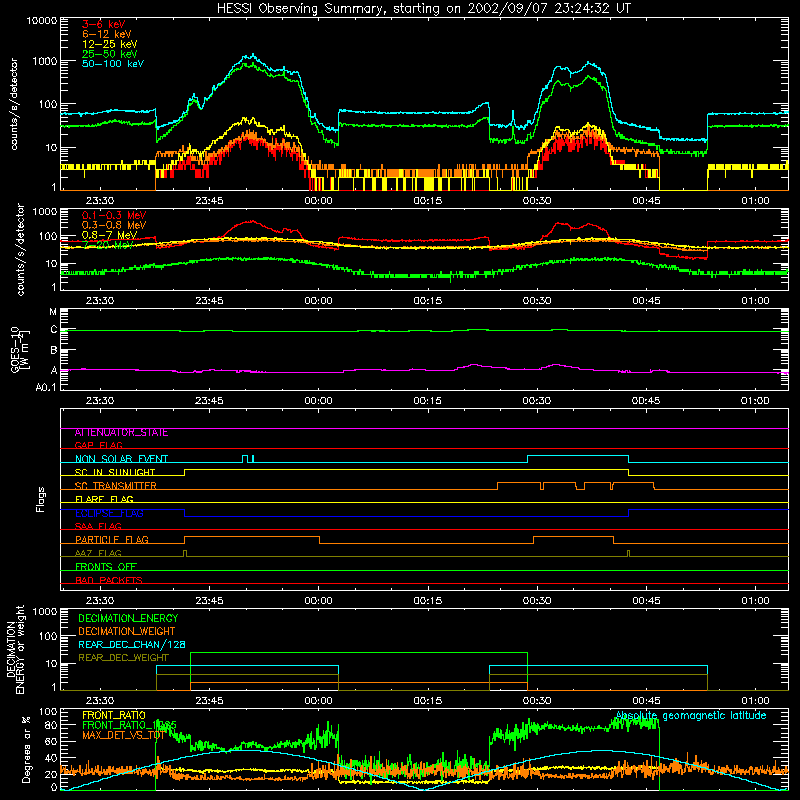Select the BAD_PACKETS flag label
Viewport: 800px width, 800px height.
pos(109,580)
